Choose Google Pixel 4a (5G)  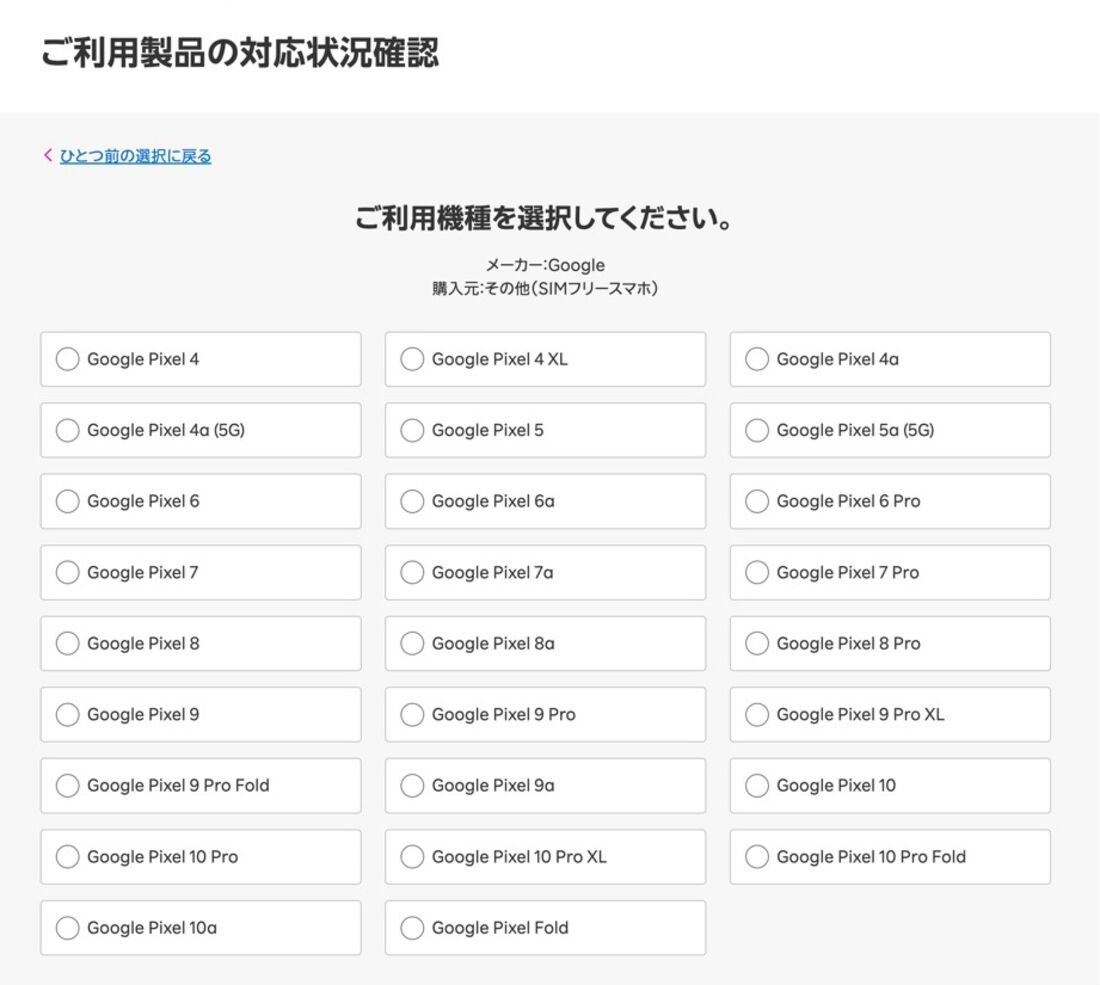[201, 430]
